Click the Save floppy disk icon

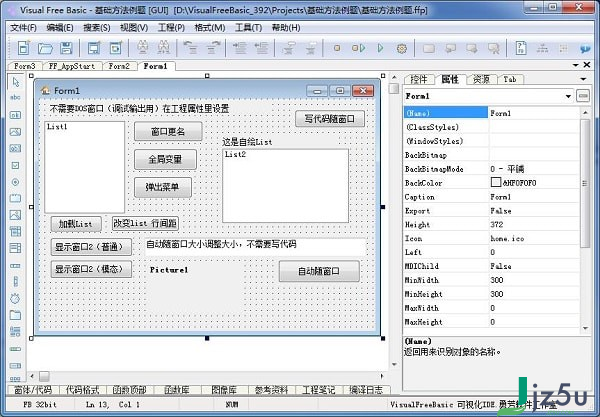[x=66, y=48]
